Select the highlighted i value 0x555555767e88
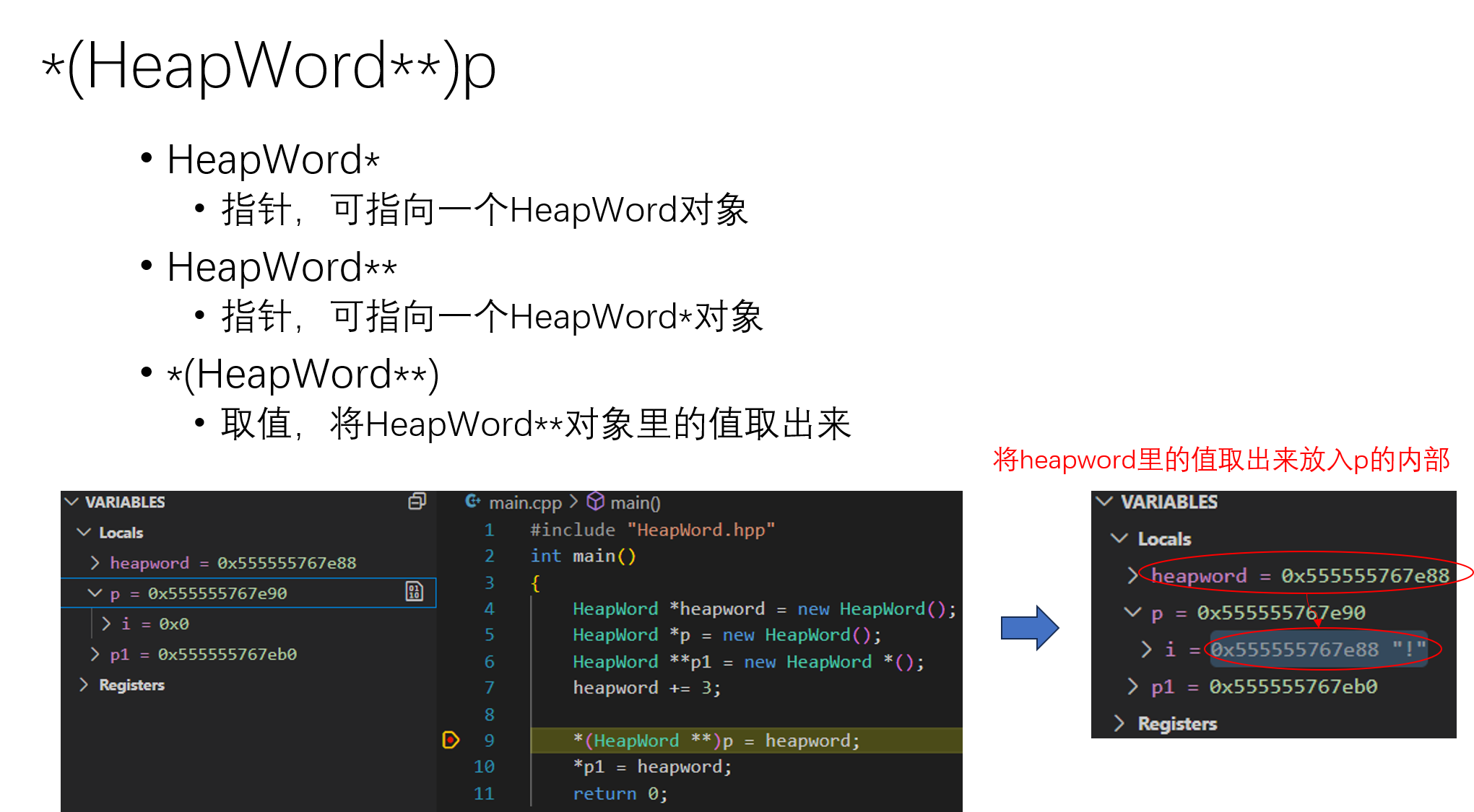This screenshot has height=812, width=1474. tap(1295, 650)
